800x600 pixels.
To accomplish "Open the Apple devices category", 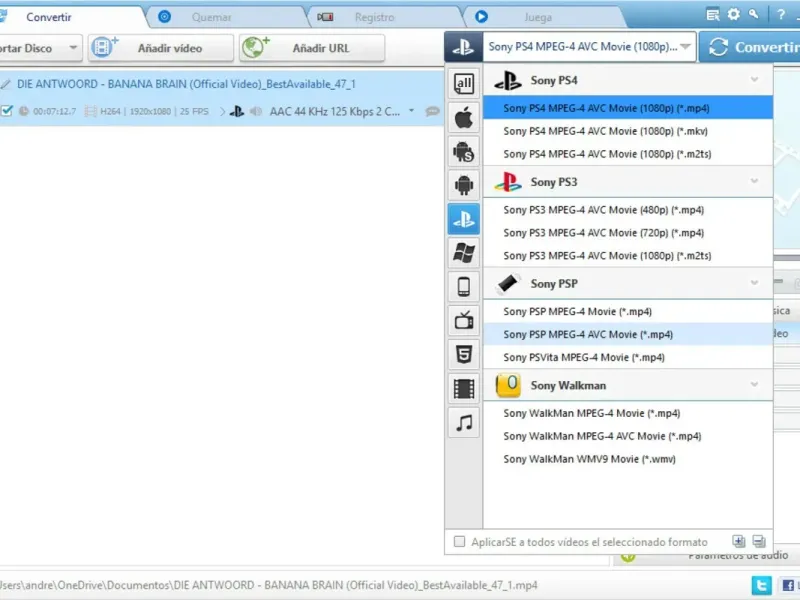I will (463, 118).
